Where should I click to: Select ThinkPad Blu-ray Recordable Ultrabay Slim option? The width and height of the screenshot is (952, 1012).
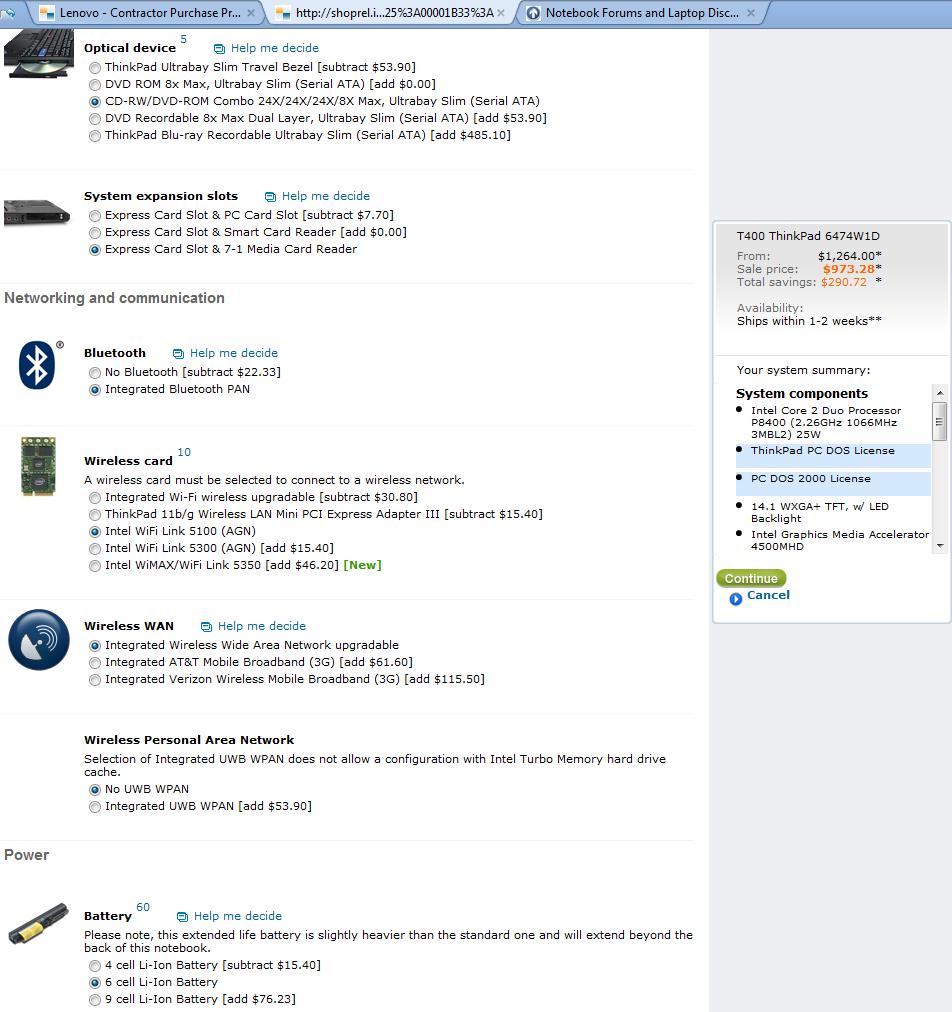point(95,136)
